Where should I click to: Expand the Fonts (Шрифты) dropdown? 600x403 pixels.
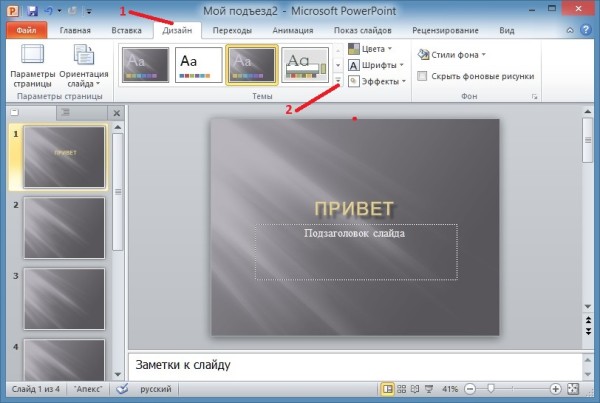click(x=376, y=65)
